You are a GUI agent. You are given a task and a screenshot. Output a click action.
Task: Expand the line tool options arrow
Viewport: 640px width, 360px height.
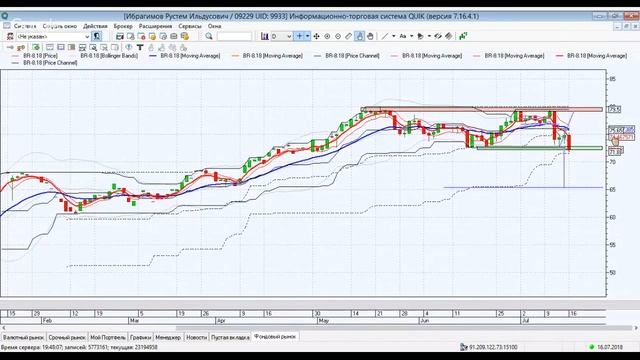click(393, 36)
